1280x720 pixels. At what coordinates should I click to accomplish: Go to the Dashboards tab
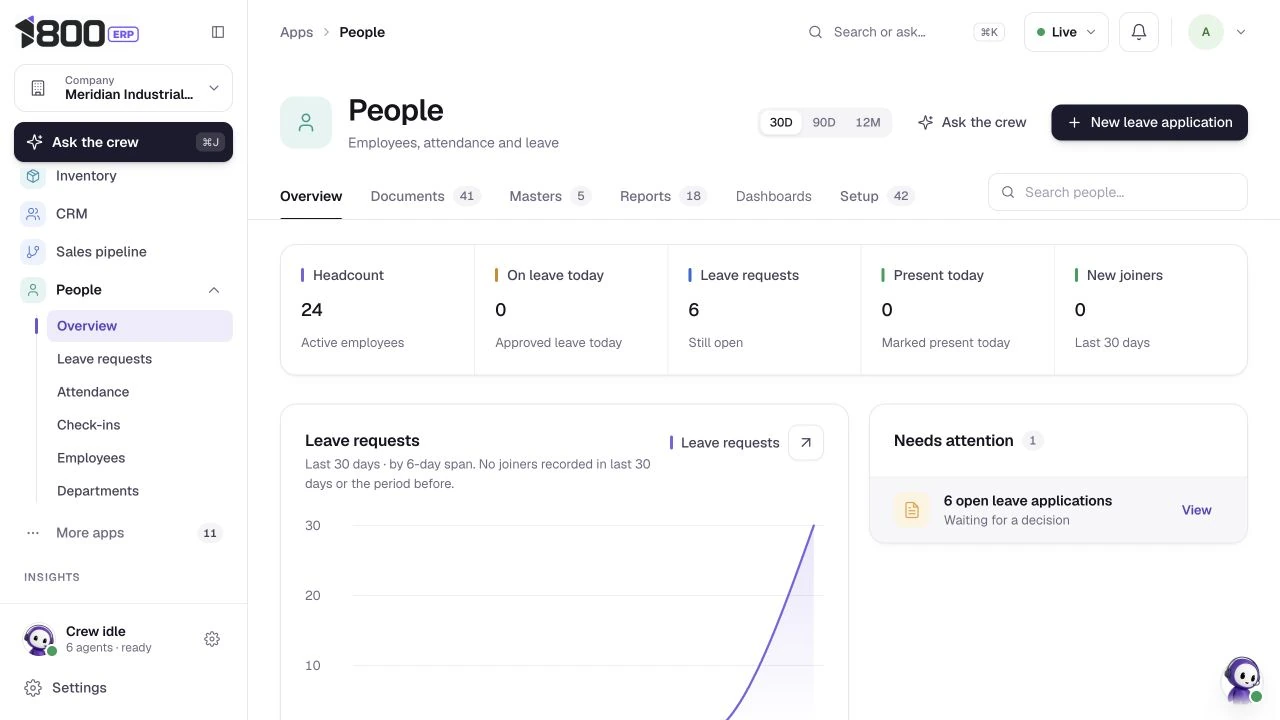tap(774, 196)
